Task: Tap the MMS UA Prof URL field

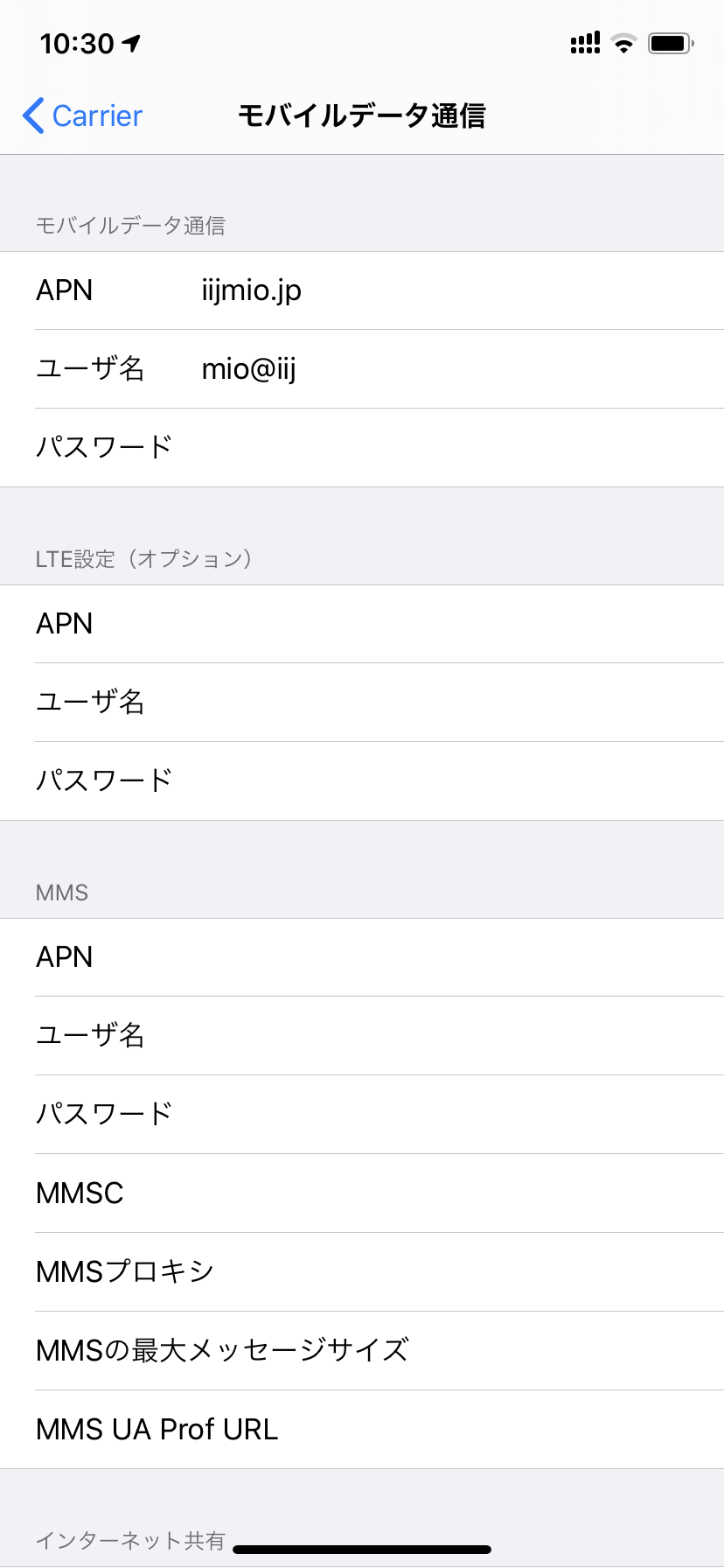Action: coord(481,1430)
